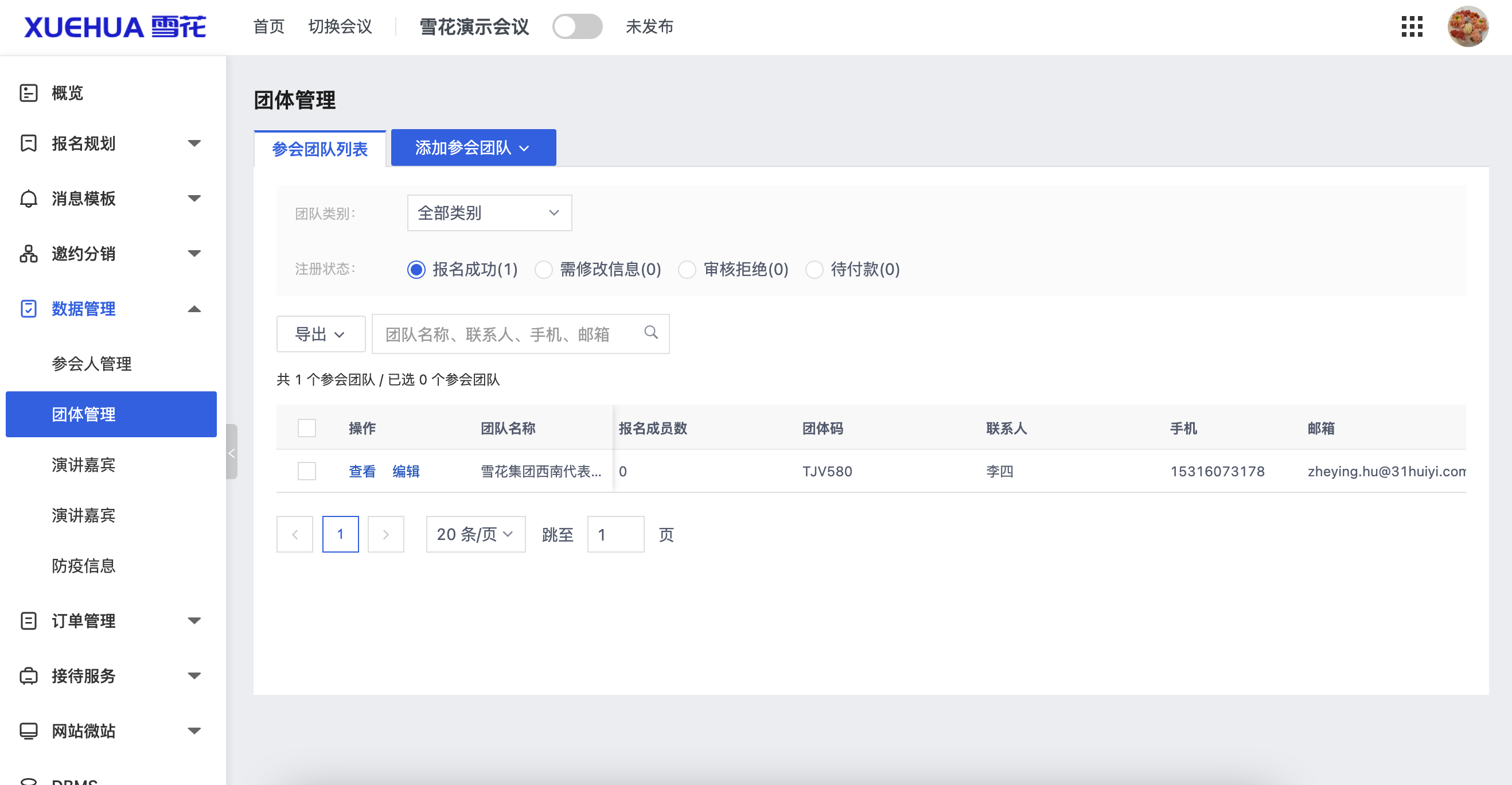Switch to the 参会团队列表 tab
This screenshot has height=785, width=1512.
[320, 149]
